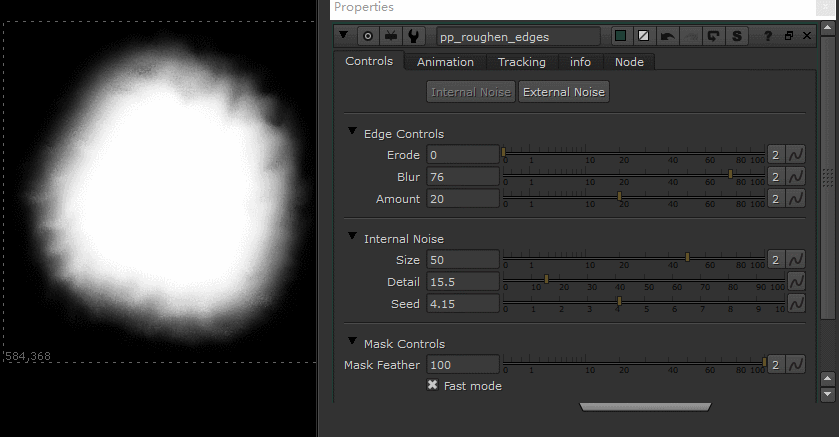Image resolution: width=839 pixels, height=437 pixels.
Task: Collapse the Internal Noise group
Action: (x=352, y=236)
